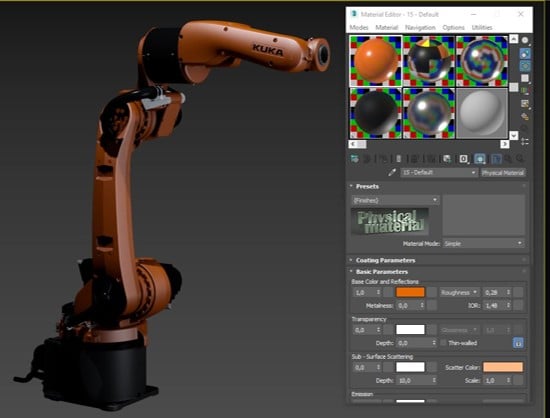
Task: Pick material from object with eyedropper
Action: click(392, 172)
